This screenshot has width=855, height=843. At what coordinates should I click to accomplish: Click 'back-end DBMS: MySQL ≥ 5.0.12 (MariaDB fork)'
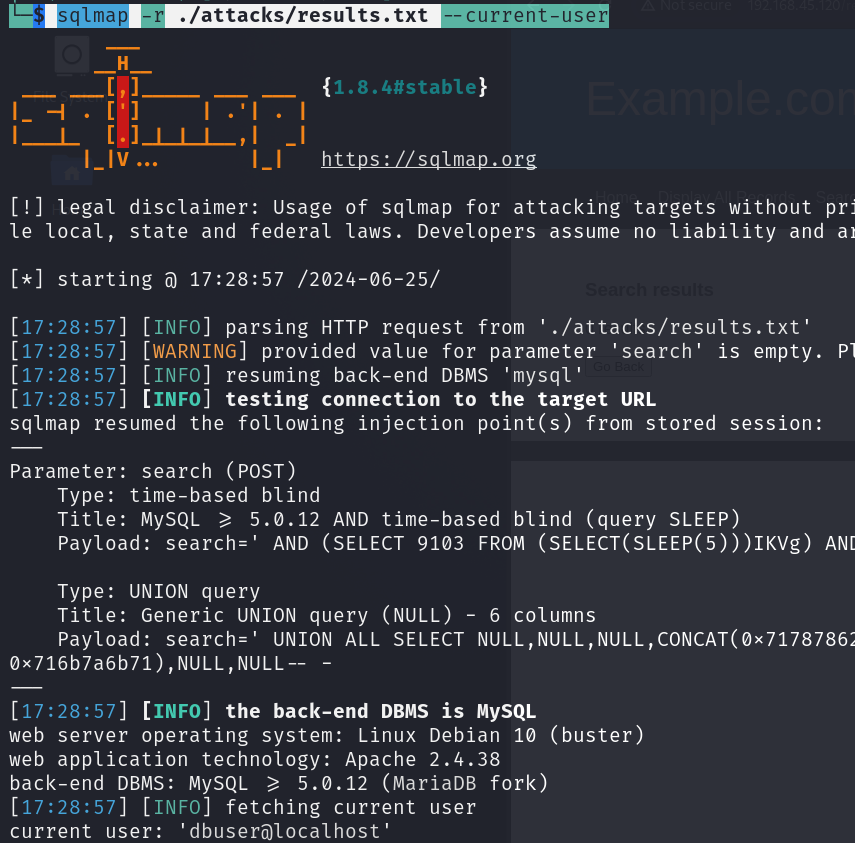279,783
